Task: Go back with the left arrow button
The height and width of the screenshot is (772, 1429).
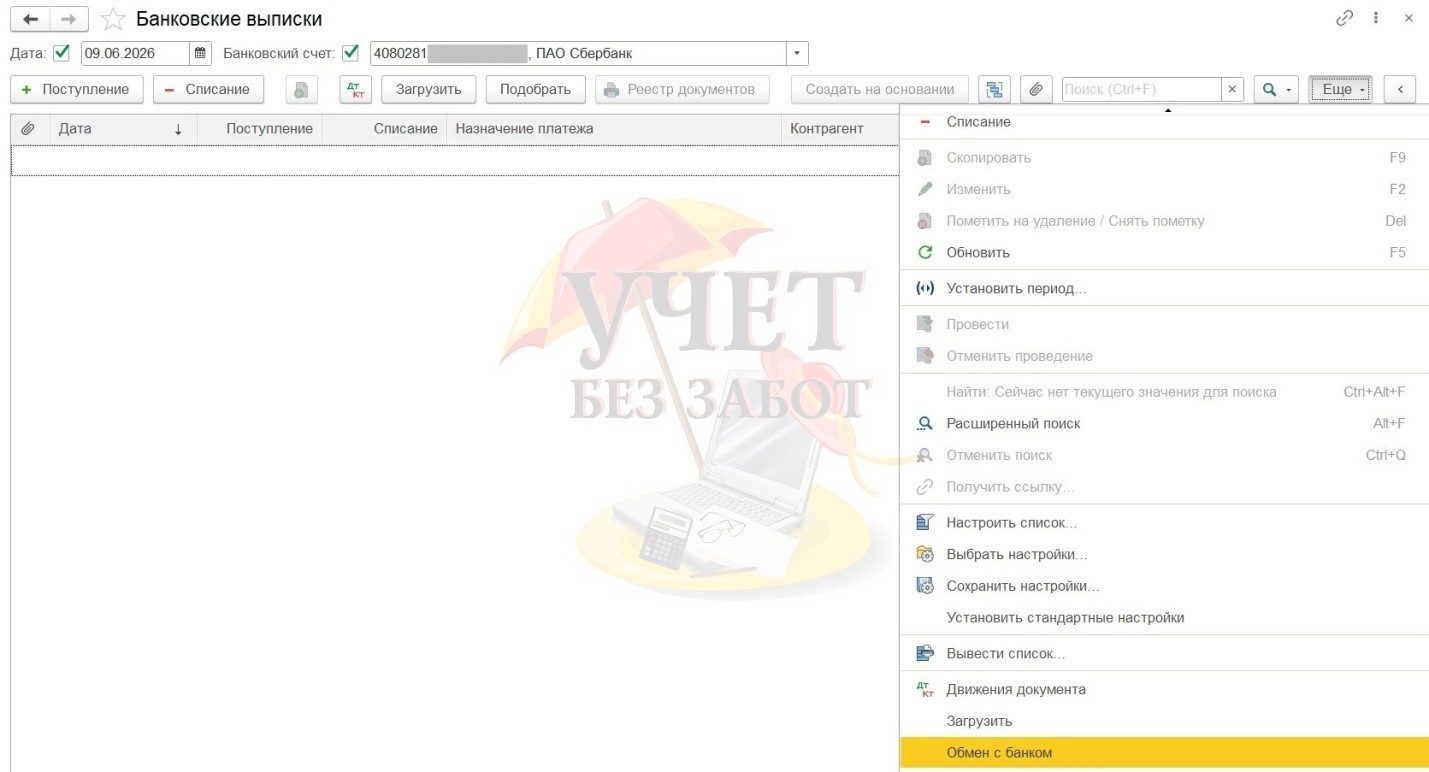Action: click(30, 19)
